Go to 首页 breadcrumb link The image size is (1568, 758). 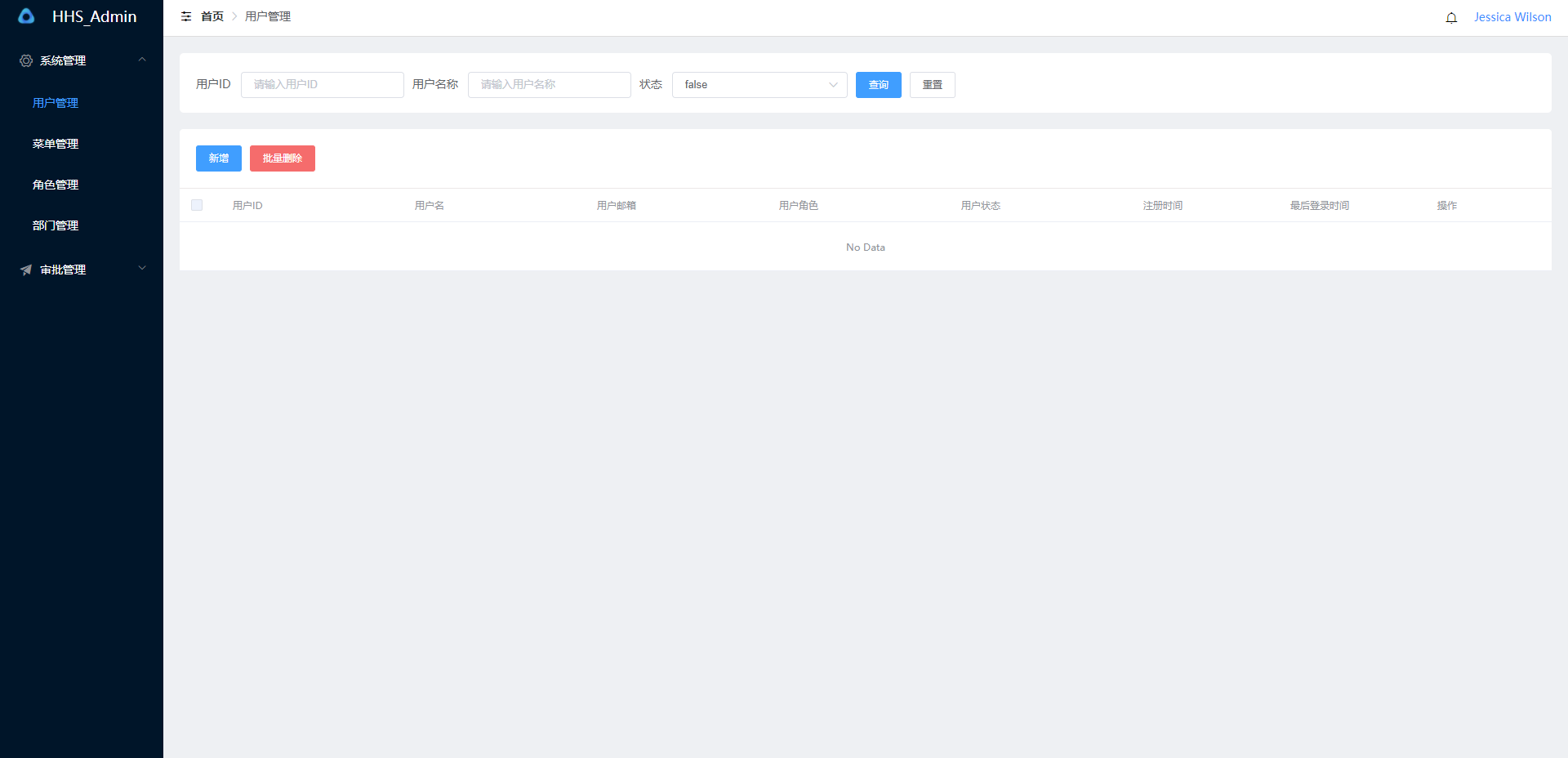212,16
